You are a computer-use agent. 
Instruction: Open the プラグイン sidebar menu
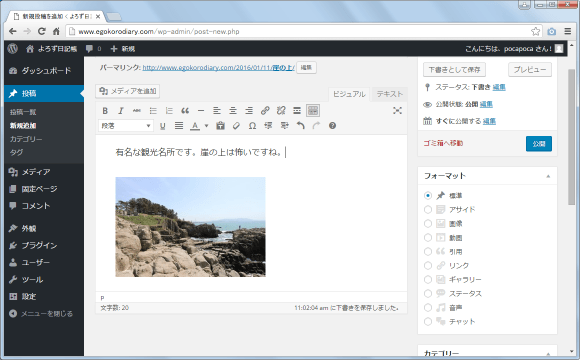(44, 245)
